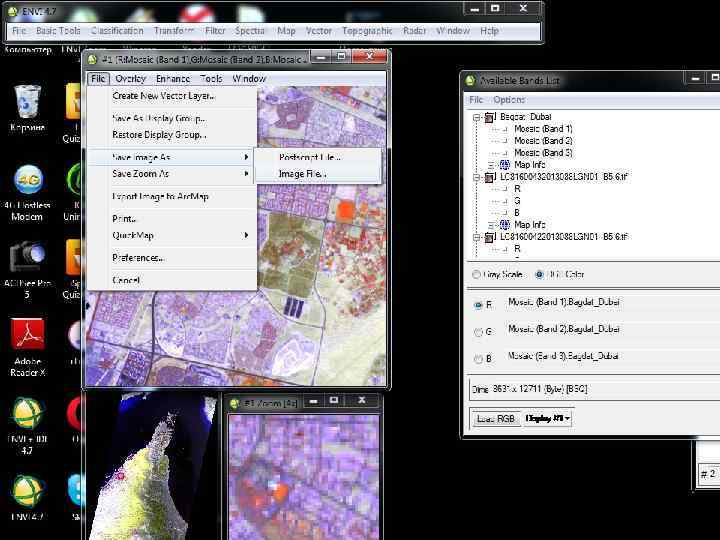The image size is (720, 540).
Task: Select the RGB Color radio button
Action: tap(540, 275)
